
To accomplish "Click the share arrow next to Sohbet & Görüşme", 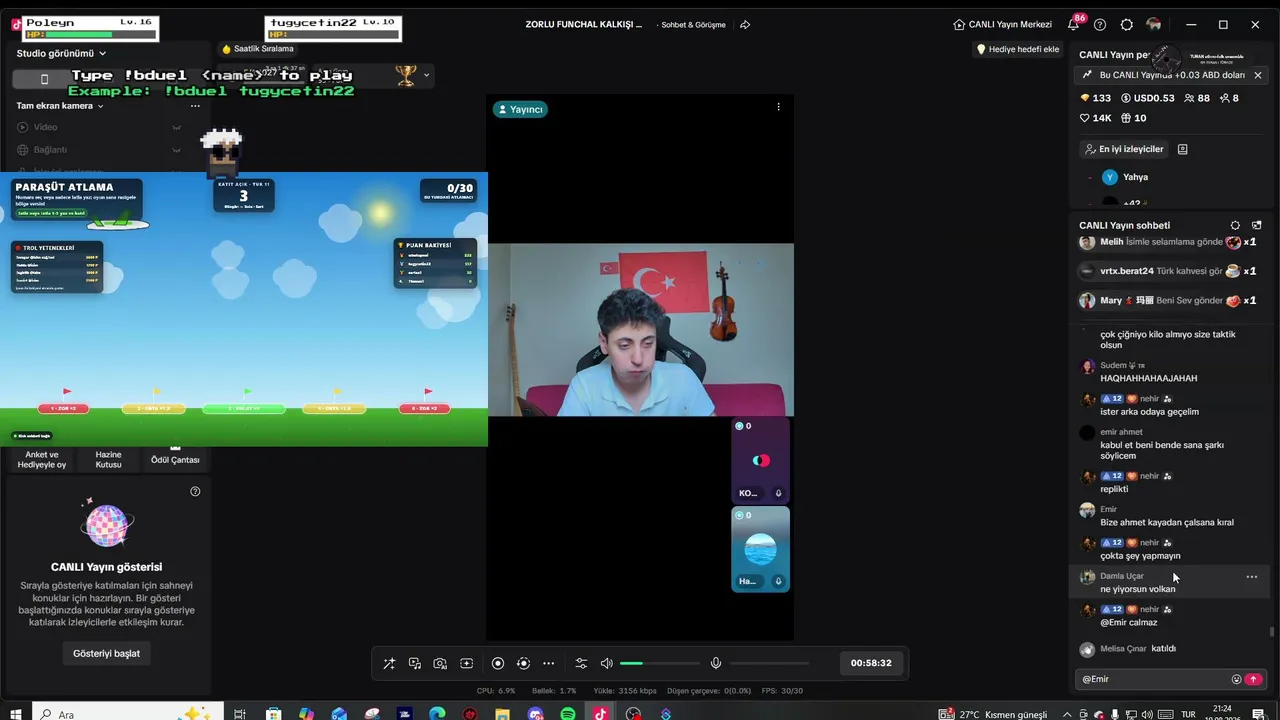I will 745,24.
